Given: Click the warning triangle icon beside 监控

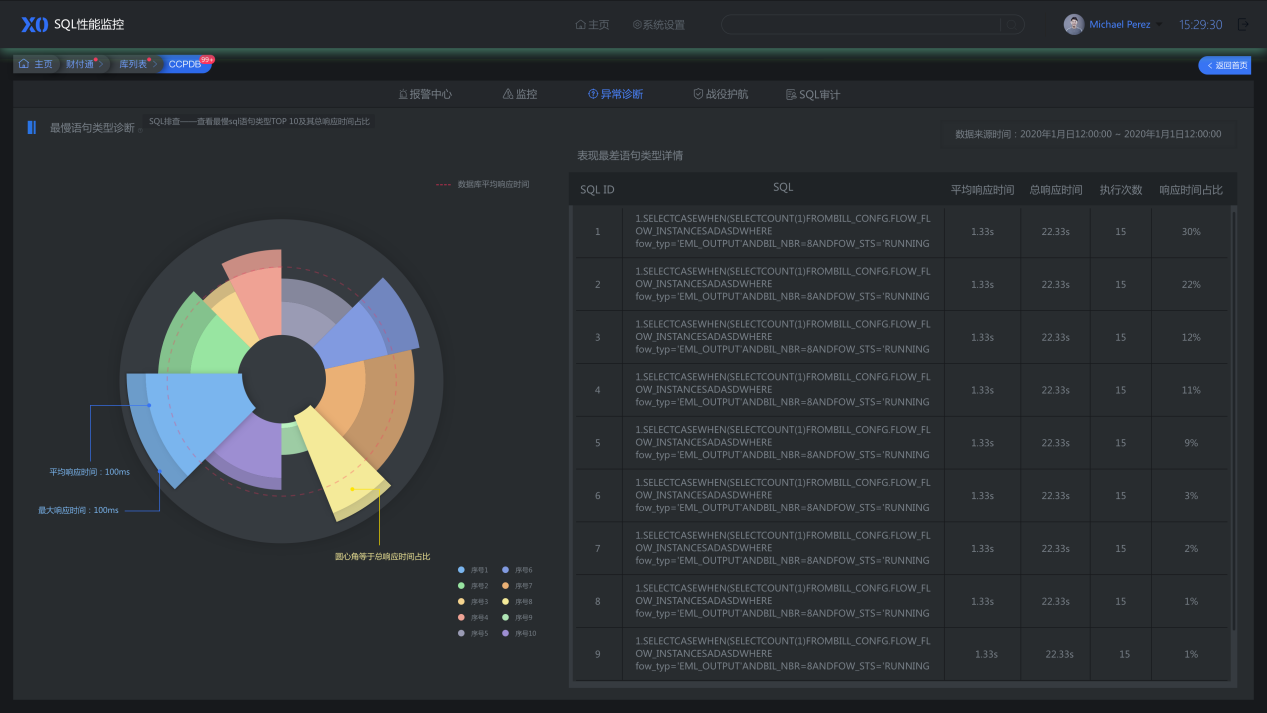Looking at the screenshot, I should [x=508, y=94].
